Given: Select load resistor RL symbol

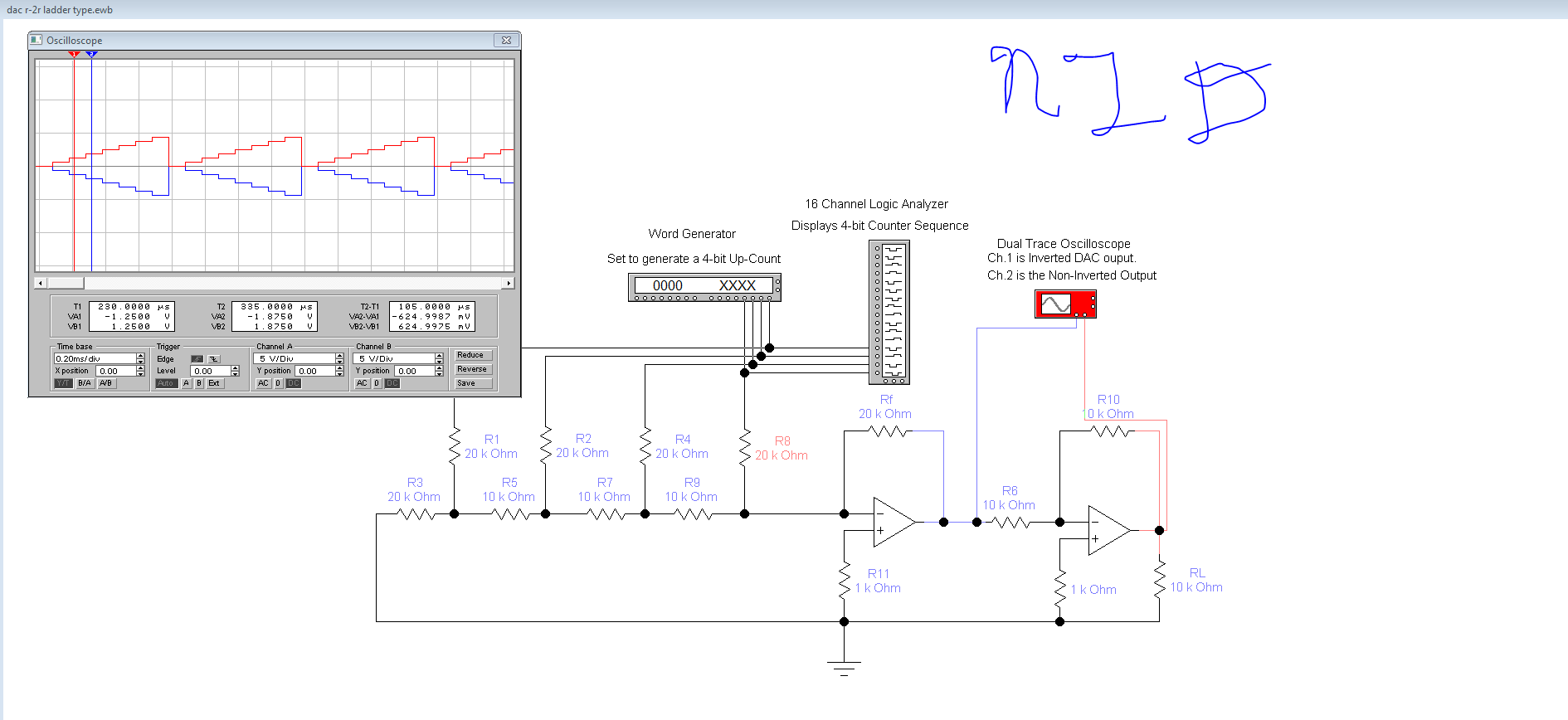Looking at the screenshot, I should coord(1159,579).
